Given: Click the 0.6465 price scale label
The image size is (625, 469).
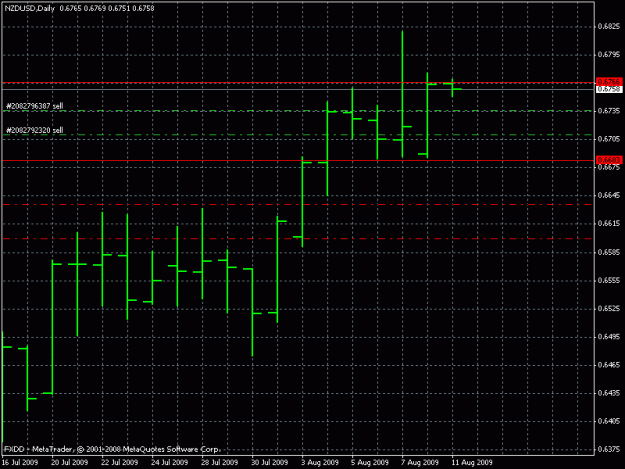Looking at the screenshot, I should (x=609, y=365).
